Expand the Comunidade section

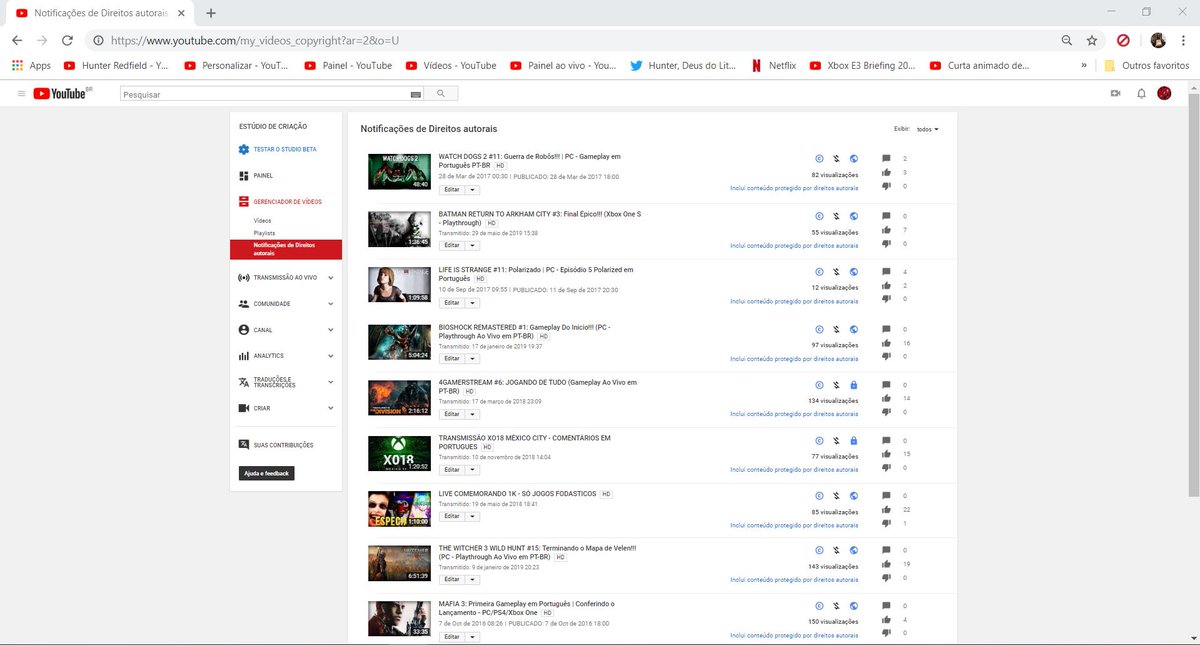330,303
